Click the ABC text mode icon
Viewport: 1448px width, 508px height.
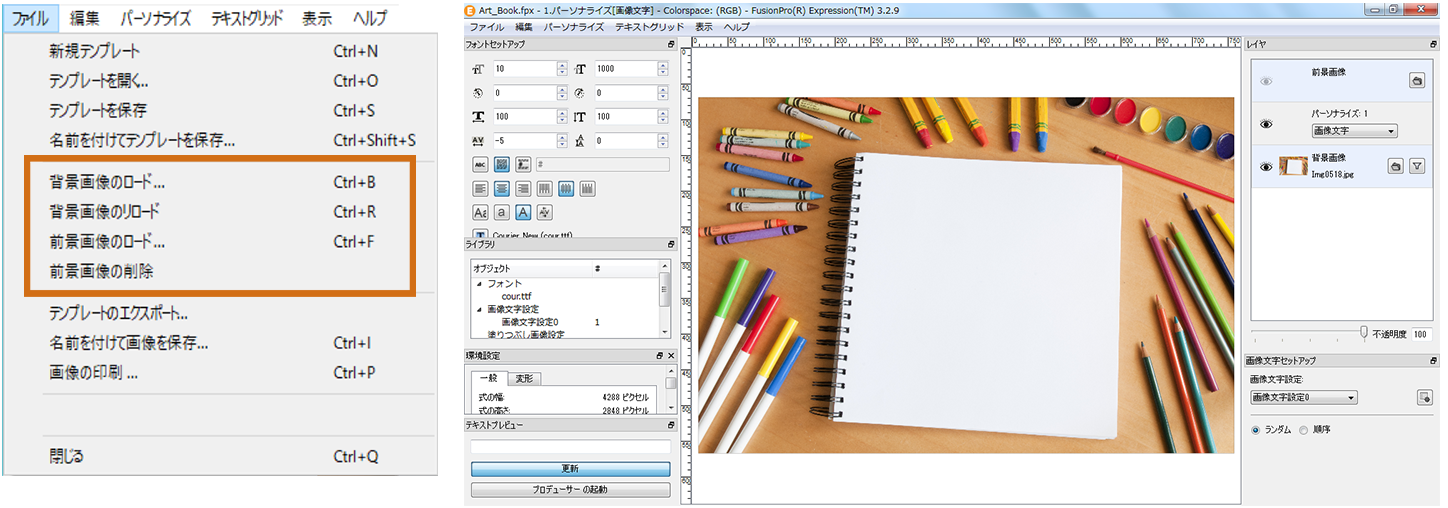480,164
